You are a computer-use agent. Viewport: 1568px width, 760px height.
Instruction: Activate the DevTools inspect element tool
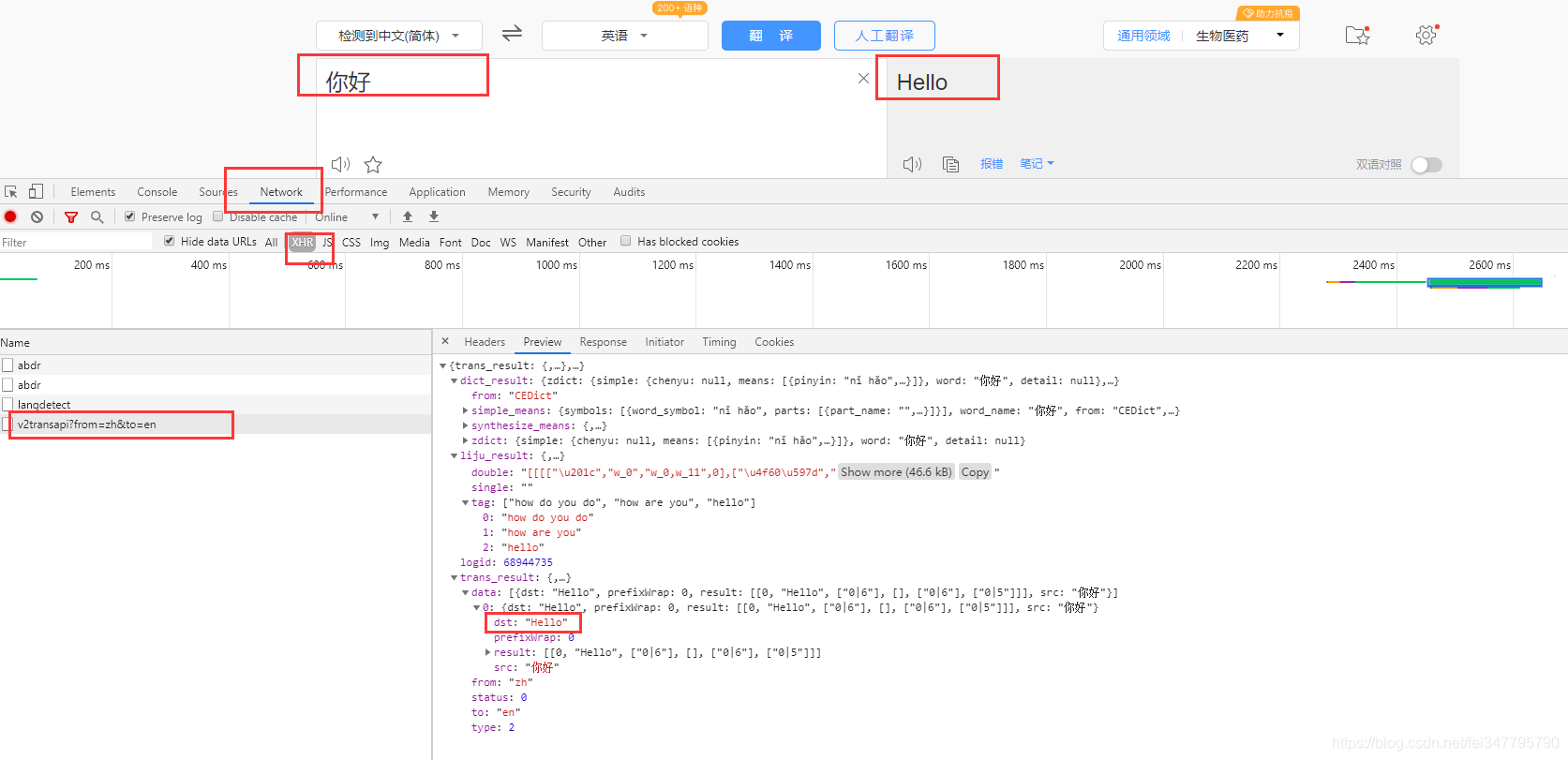pos(11,191)
